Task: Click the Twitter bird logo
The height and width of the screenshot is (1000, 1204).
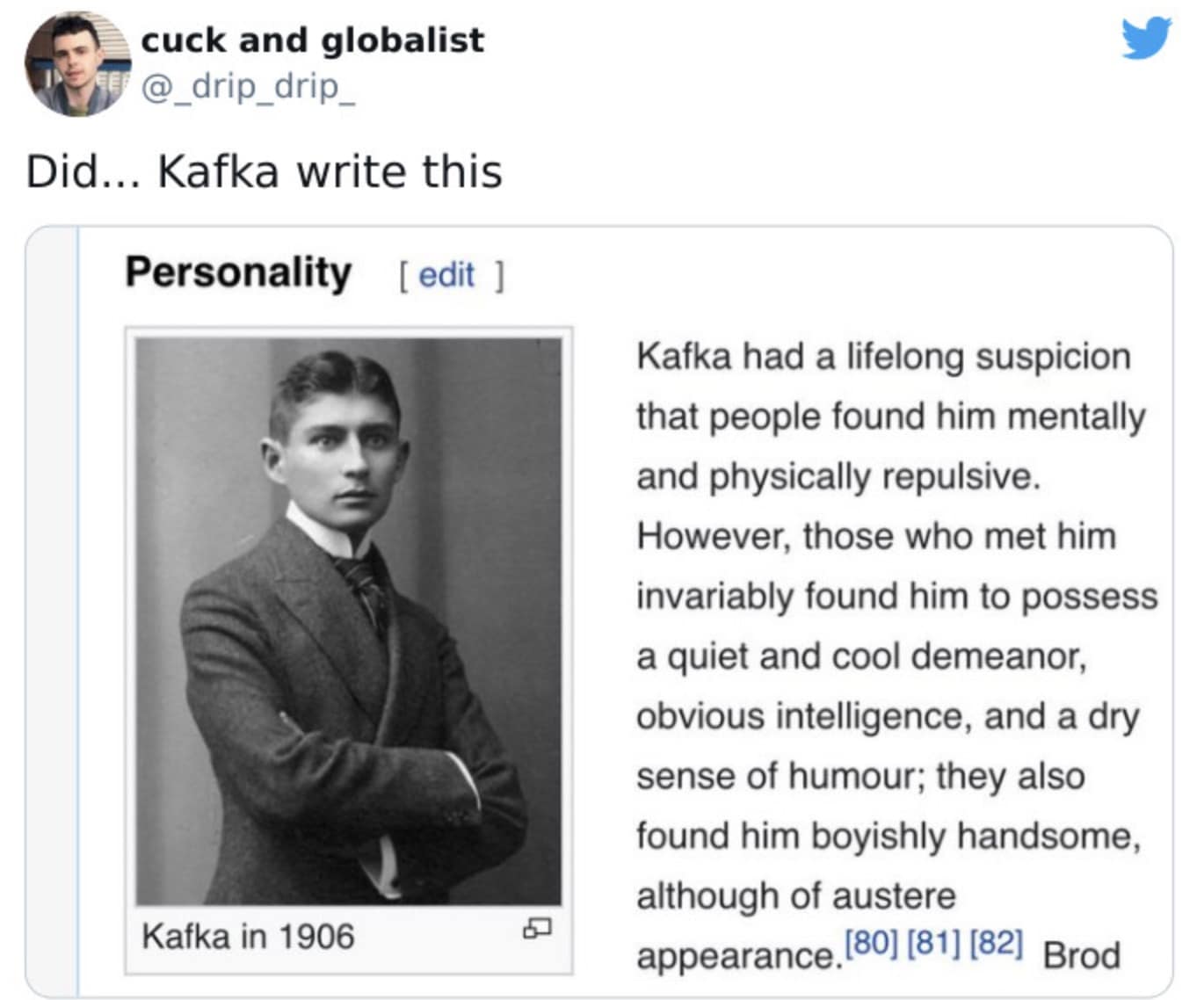Action: tap(1146, 38)
